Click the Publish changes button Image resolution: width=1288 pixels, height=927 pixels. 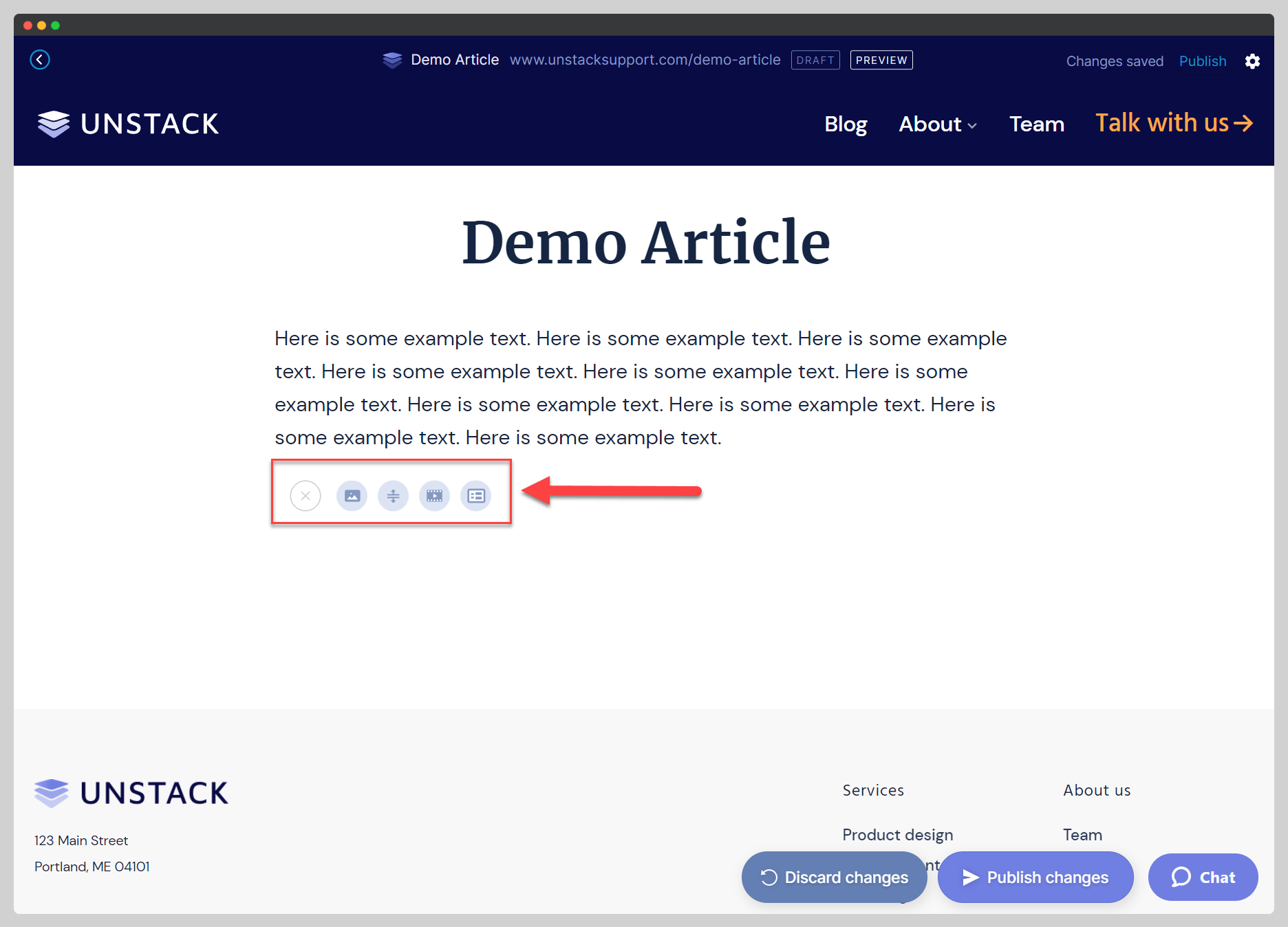click(1035, 877)
